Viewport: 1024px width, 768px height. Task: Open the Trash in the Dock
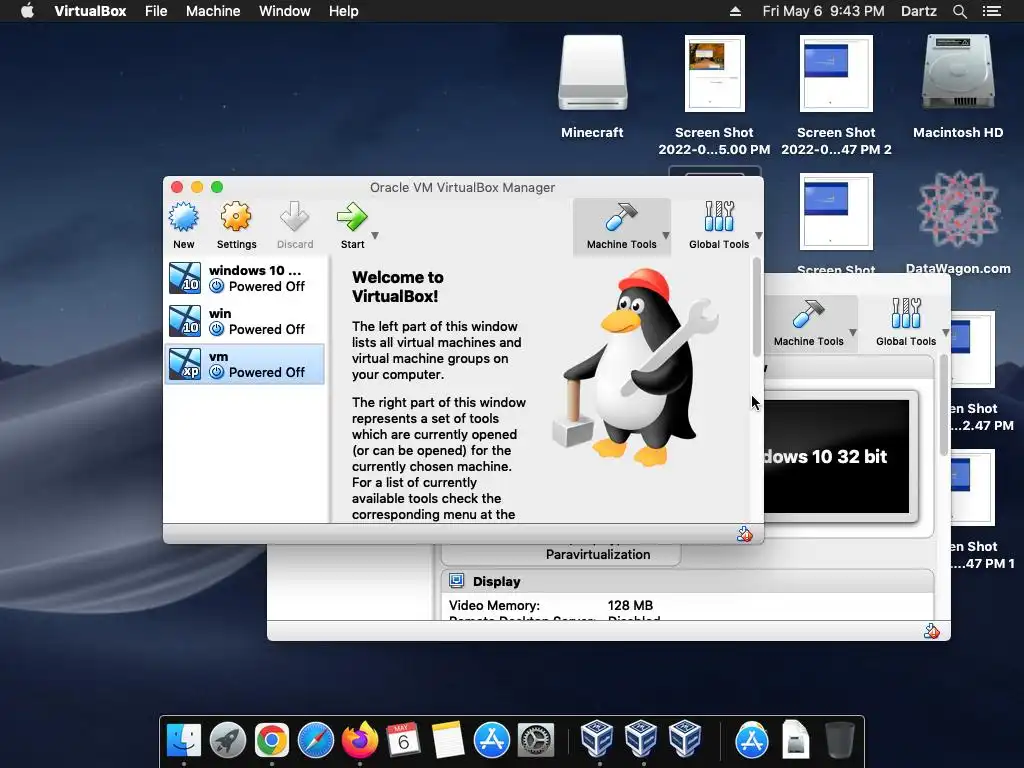pos(839,740)
